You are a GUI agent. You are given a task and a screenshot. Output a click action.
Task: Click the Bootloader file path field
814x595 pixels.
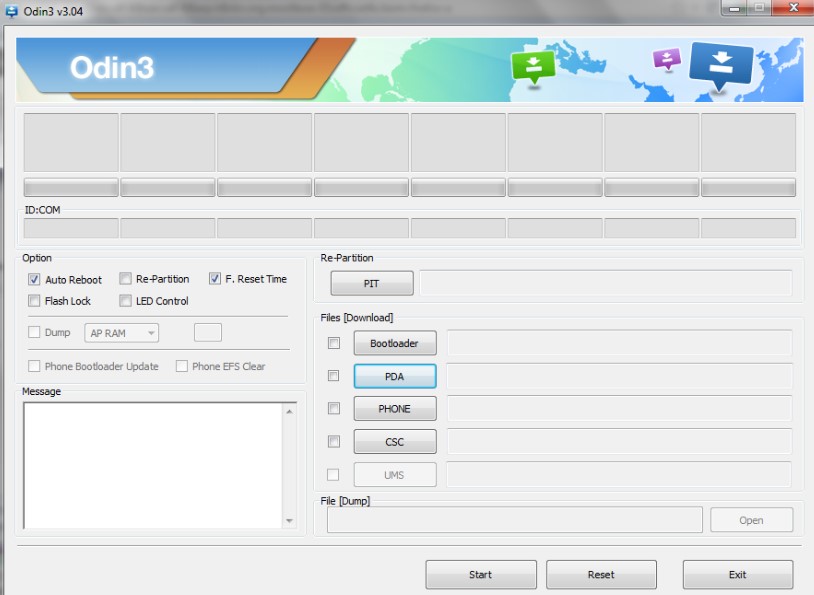click(619, 343)
